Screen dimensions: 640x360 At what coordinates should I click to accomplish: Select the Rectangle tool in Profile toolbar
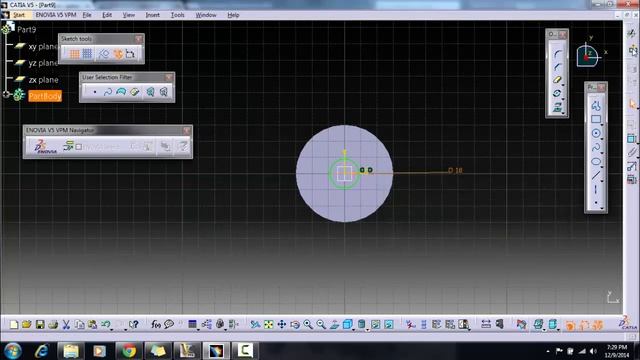596,119
